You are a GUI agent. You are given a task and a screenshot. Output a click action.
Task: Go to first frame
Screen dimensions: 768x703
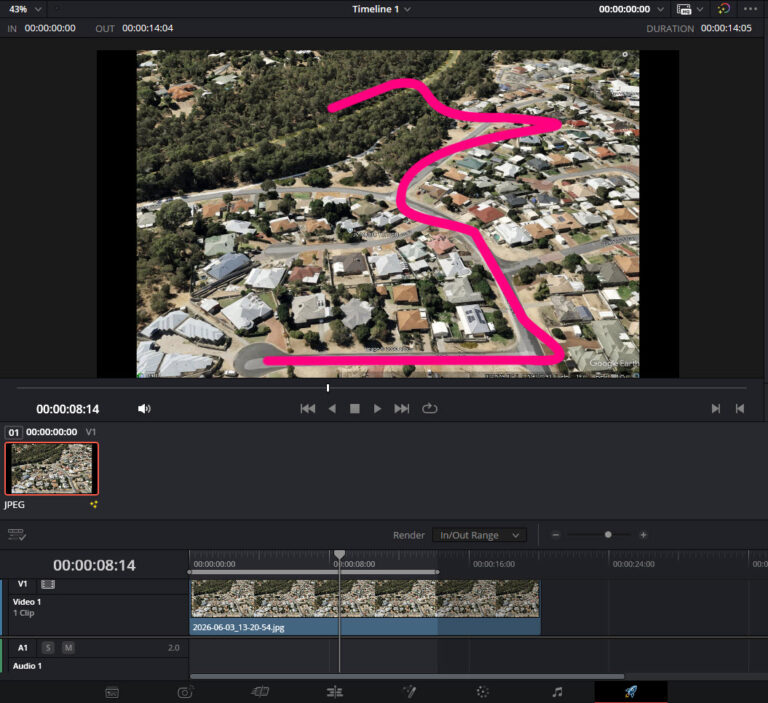tap(308, 409)
